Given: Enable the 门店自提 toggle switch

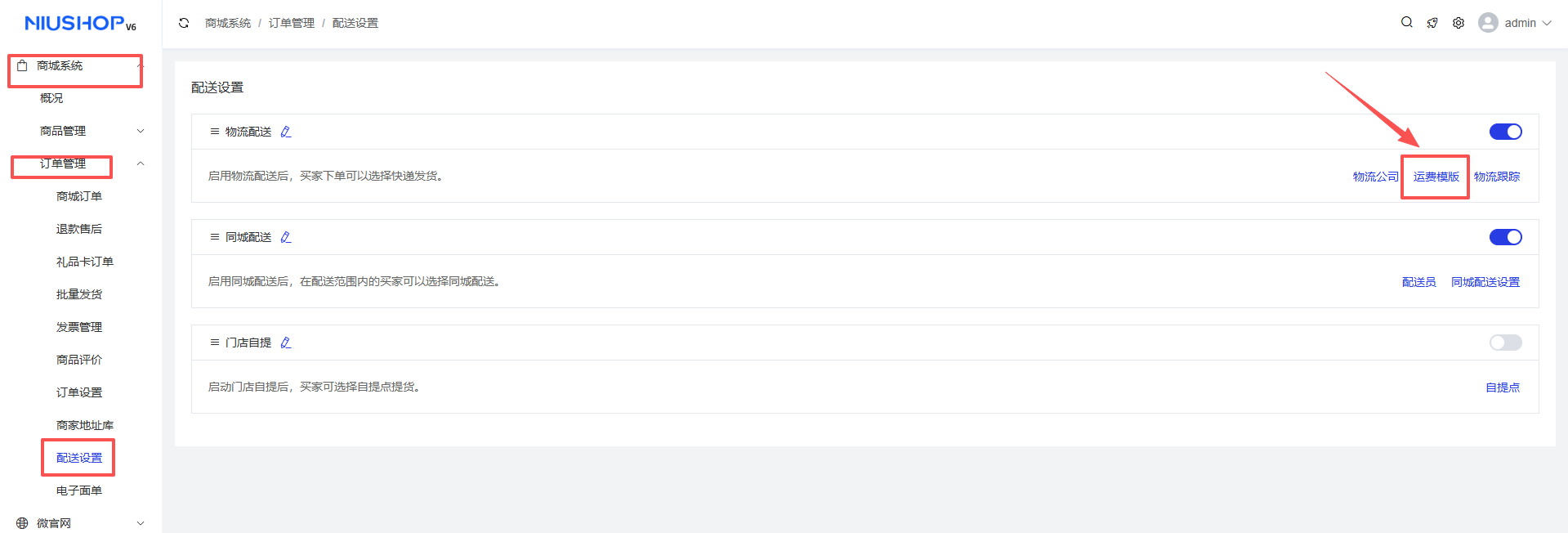Looking at the screenshot, I should coord(1505,343).
